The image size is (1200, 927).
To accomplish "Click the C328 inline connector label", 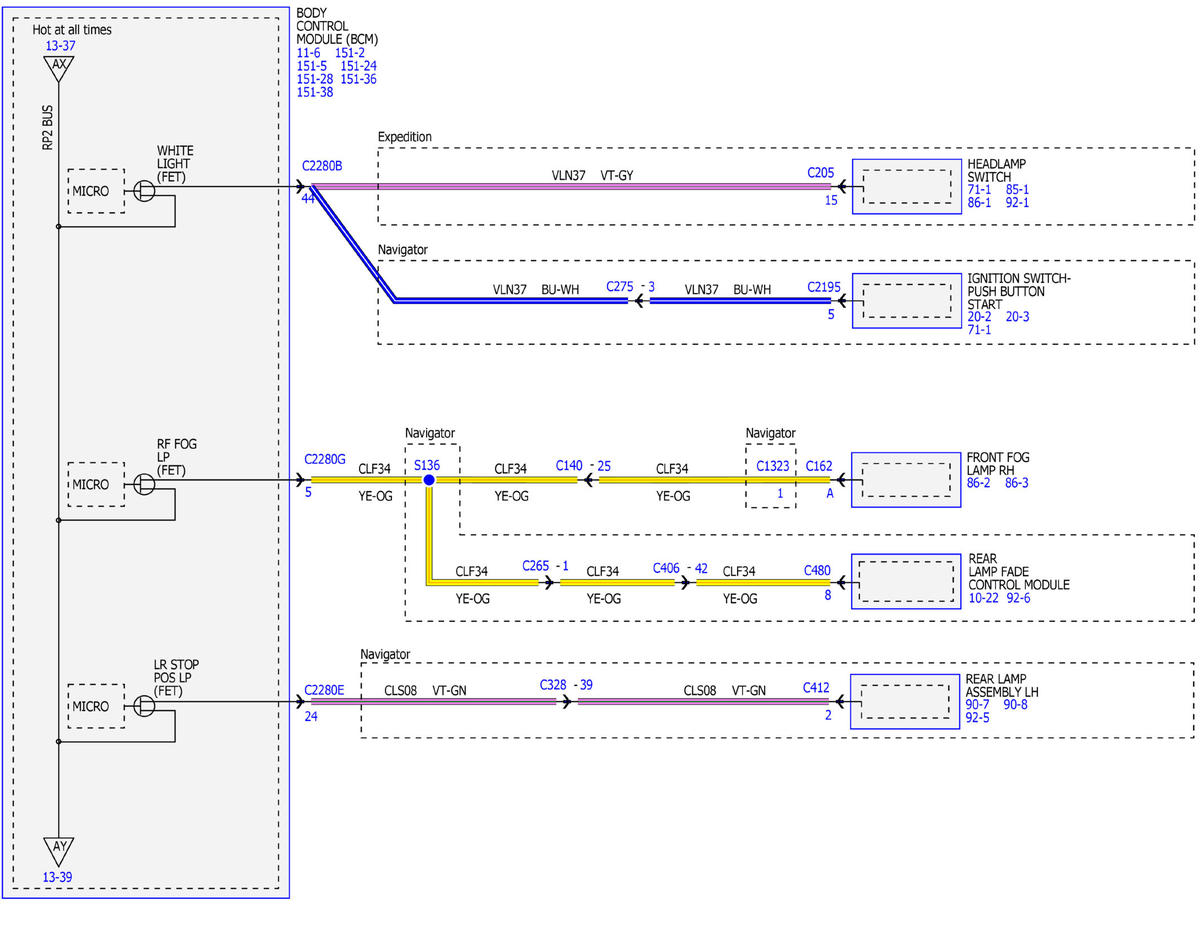I will click(x=553, y=685).
